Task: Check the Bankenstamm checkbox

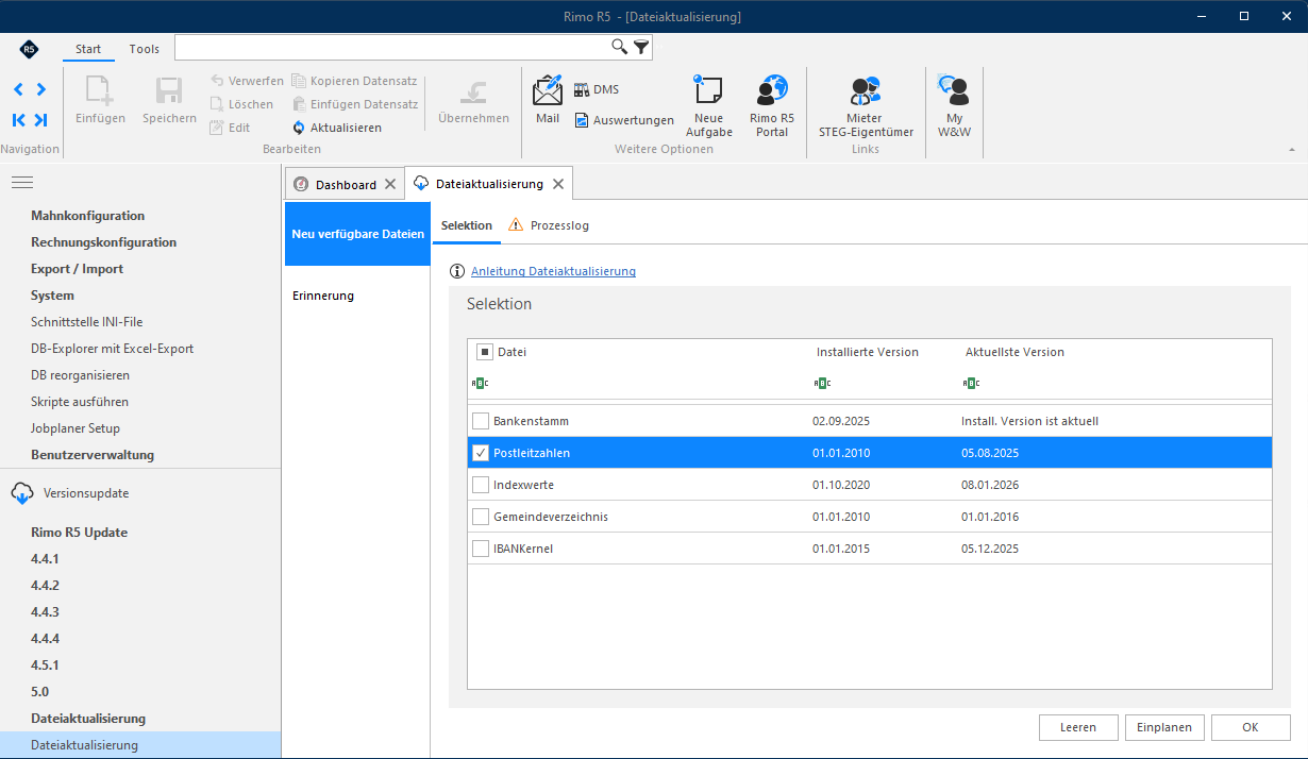Action: click(x=481, y=421)
